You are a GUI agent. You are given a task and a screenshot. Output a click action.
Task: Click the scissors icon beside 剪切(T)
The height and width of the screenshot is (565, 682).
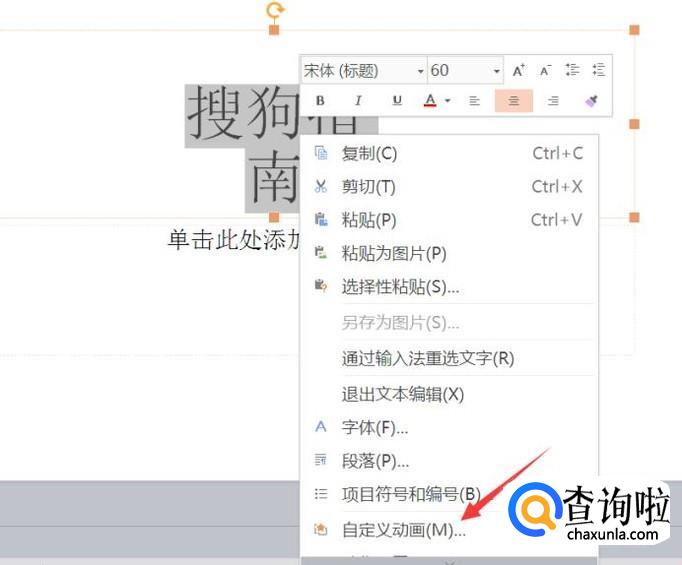pyautogui.click(x=321, y=187)
